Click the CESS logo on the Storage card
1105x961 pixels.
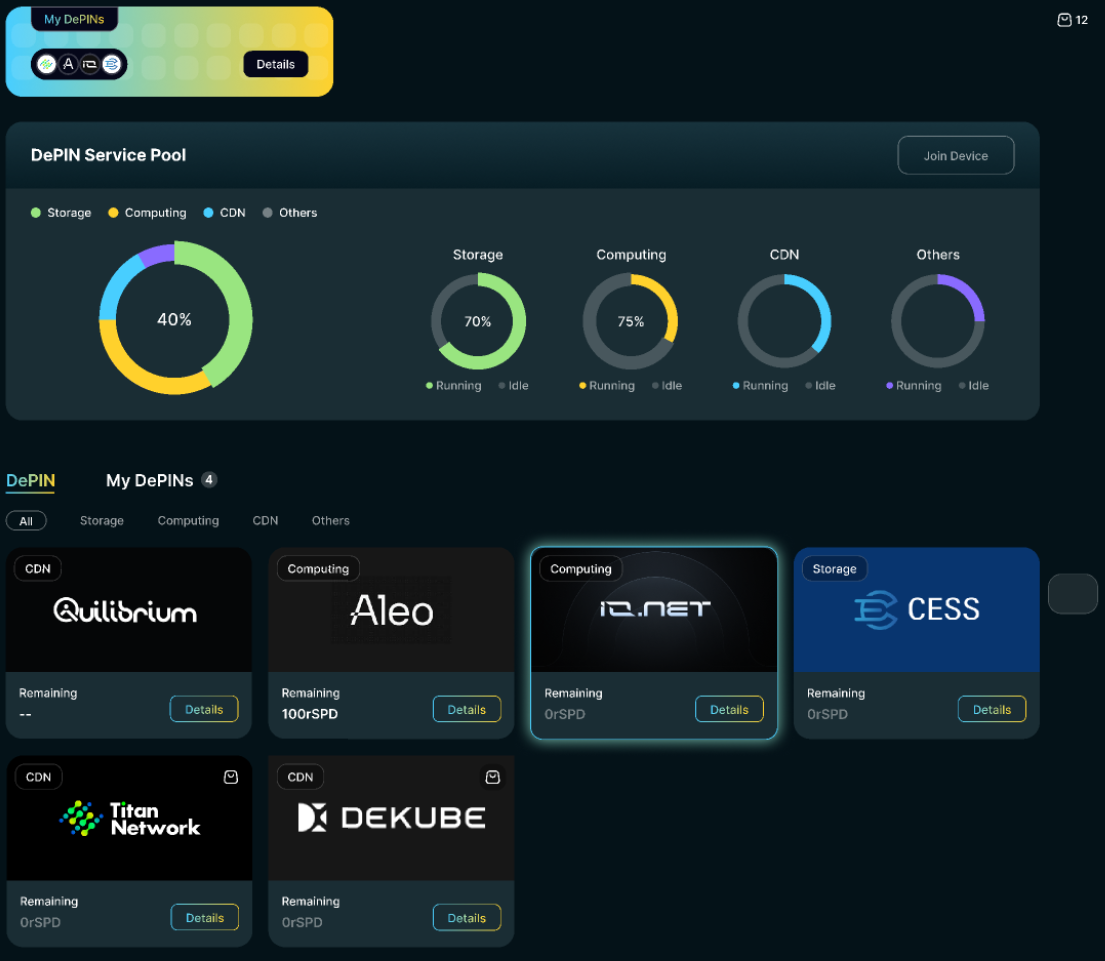(916, 609)
